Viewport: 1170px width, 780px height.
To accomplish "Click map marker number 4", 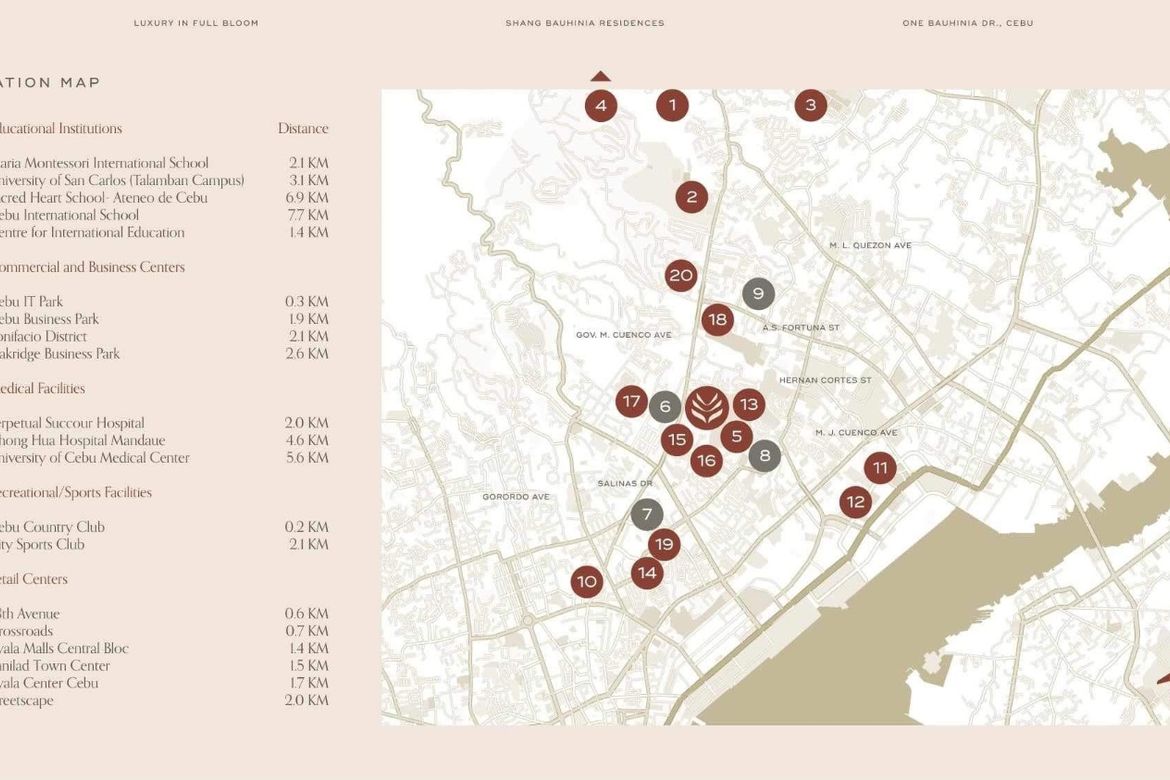I will click(x=601, y=105).
